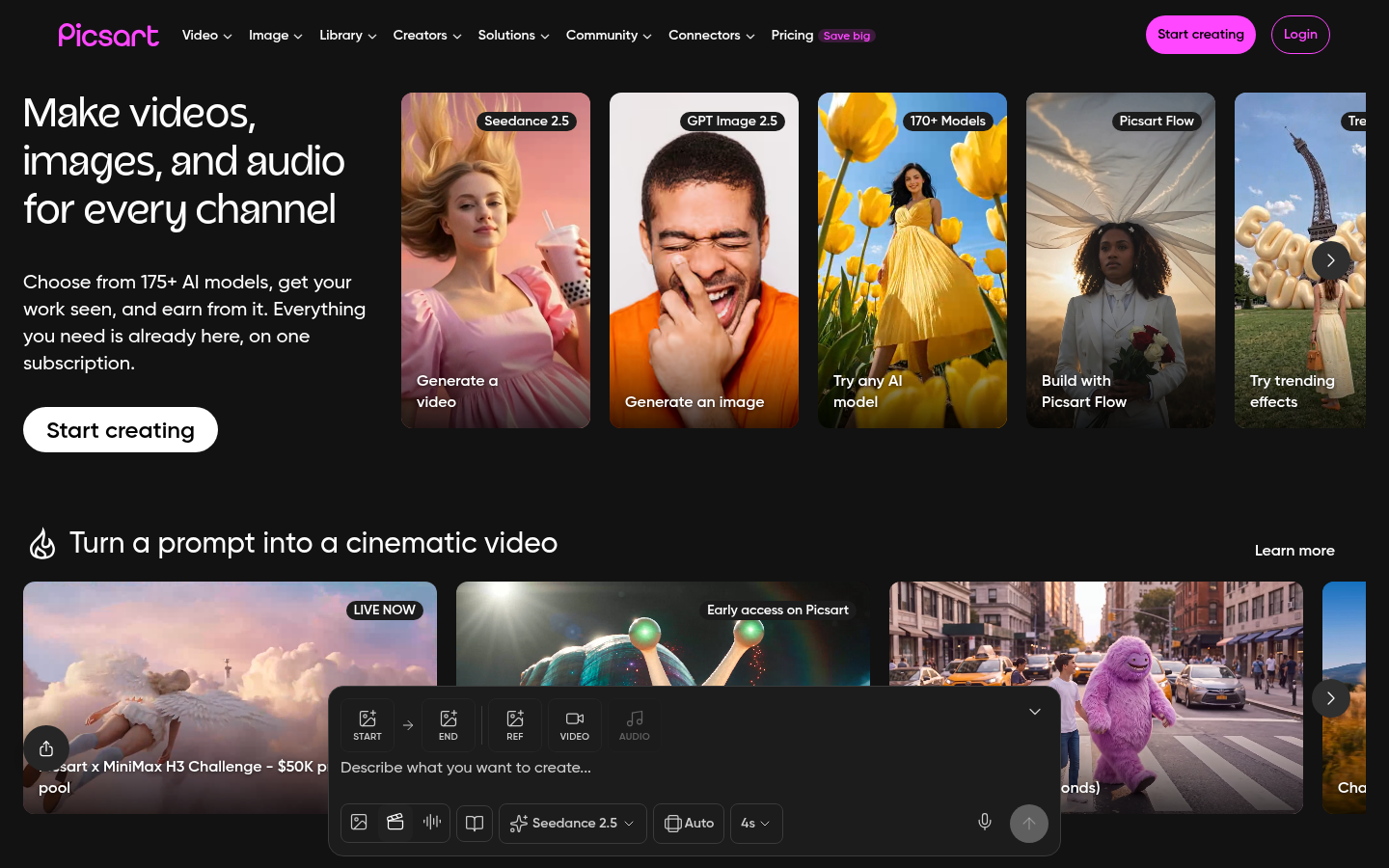Expand the Solutions menu
The image size is (1389, 868).
click(514, 36)
